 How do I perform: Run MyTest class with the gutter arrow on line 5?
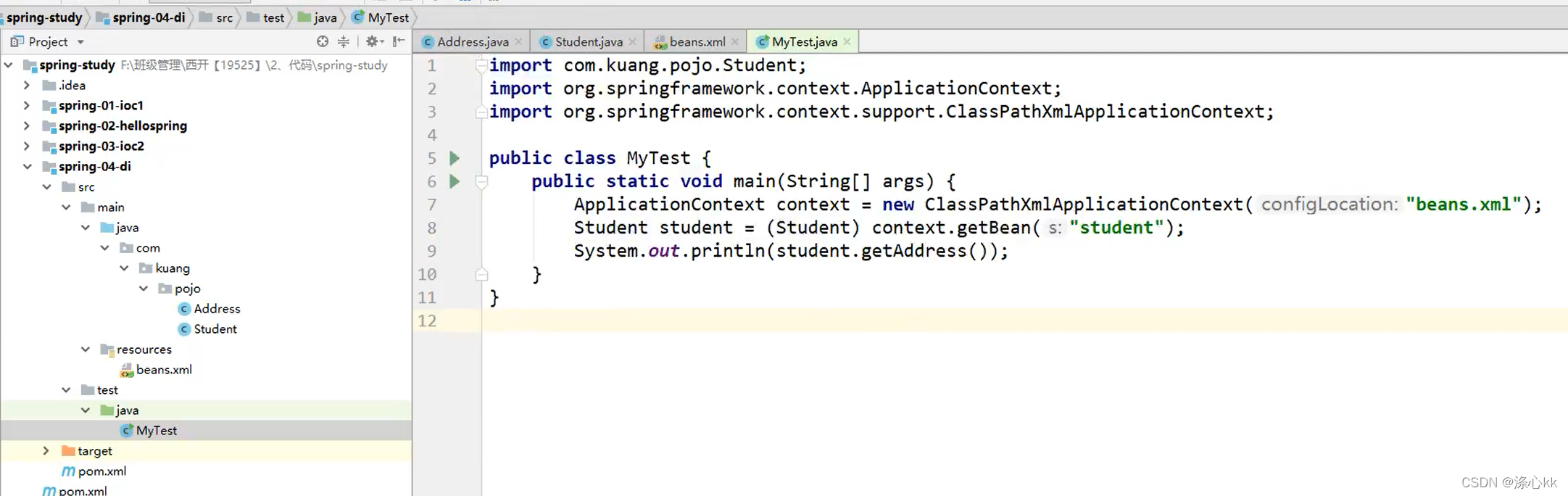pyautogui.click(x=455, y=158)
